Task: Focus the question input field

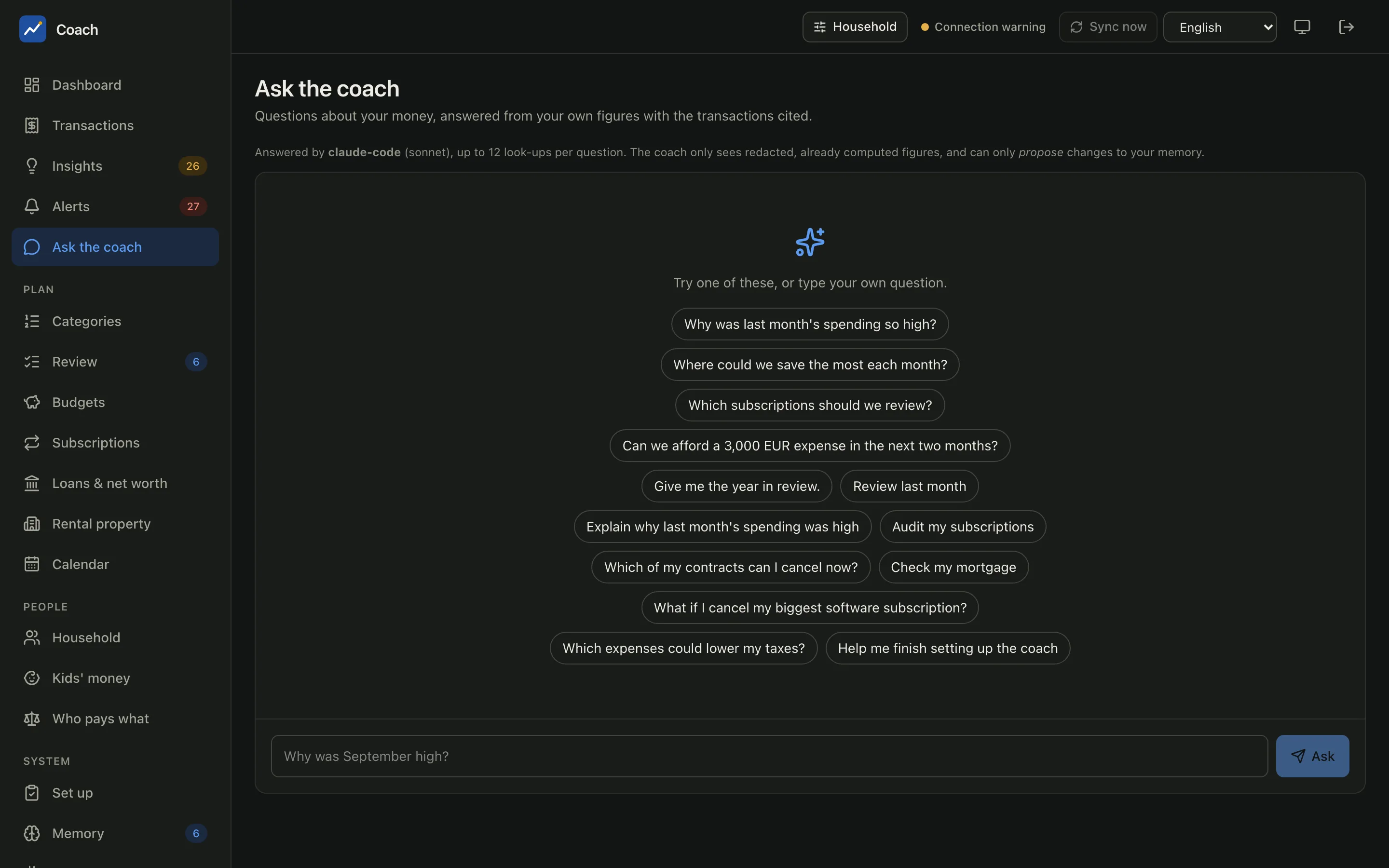Action: [x=769, y=756]
